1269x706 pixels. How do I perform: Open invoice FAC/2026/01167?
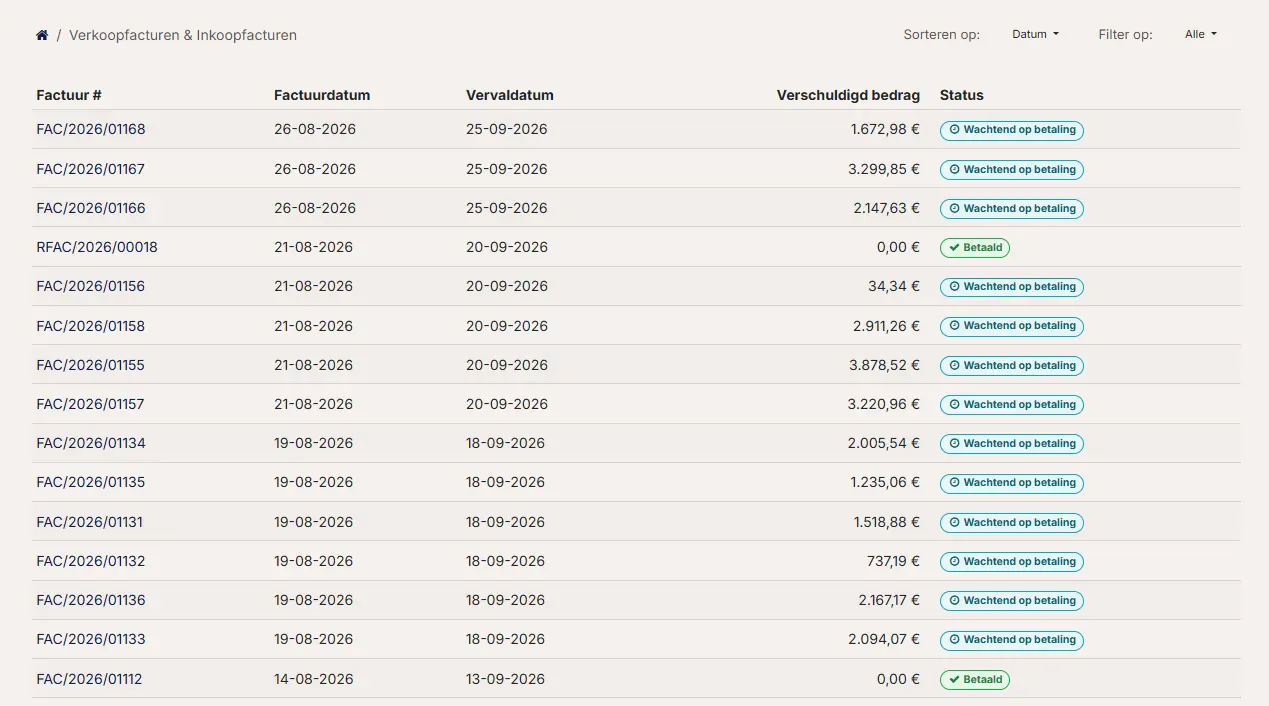[x=91, y=169]
